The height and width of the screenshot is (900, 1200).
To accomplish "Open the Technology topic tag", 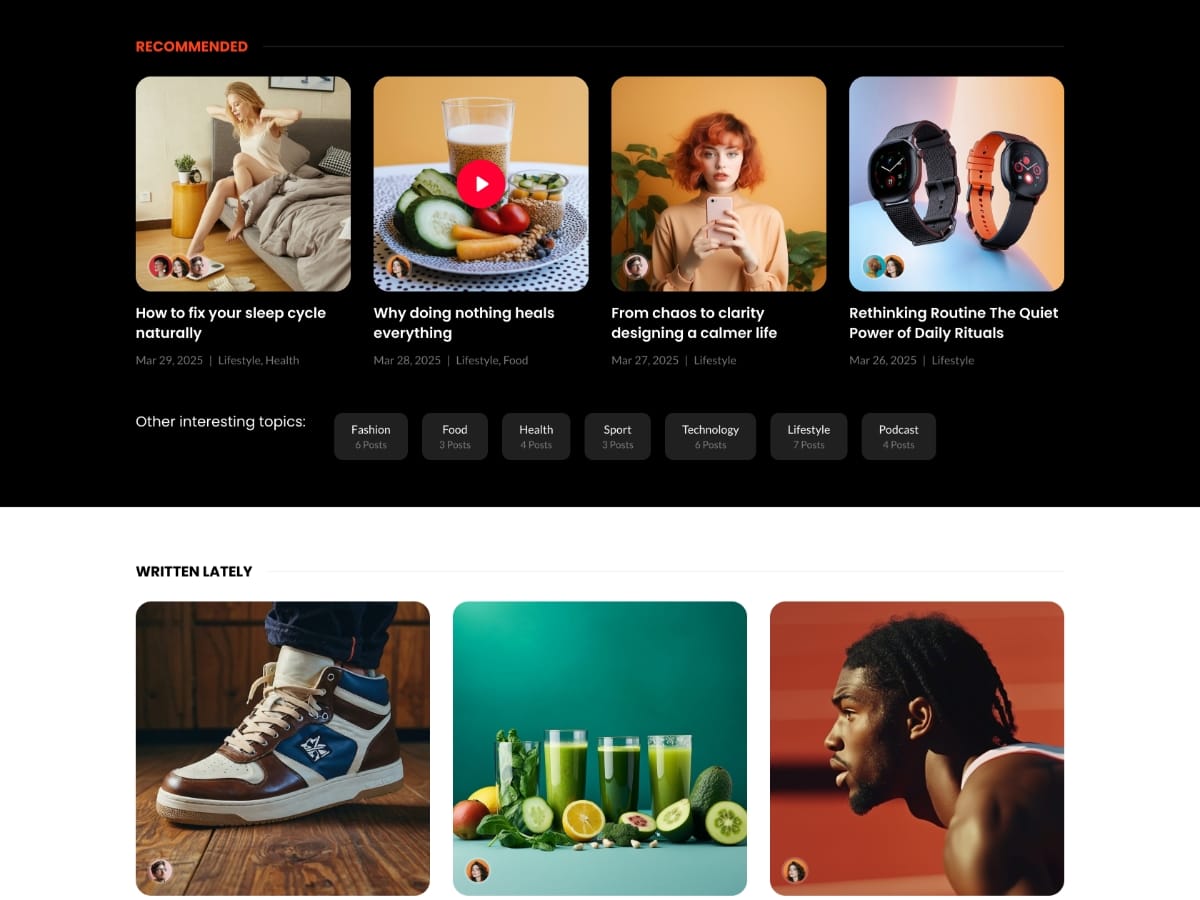I will click(x=710, y=436).
